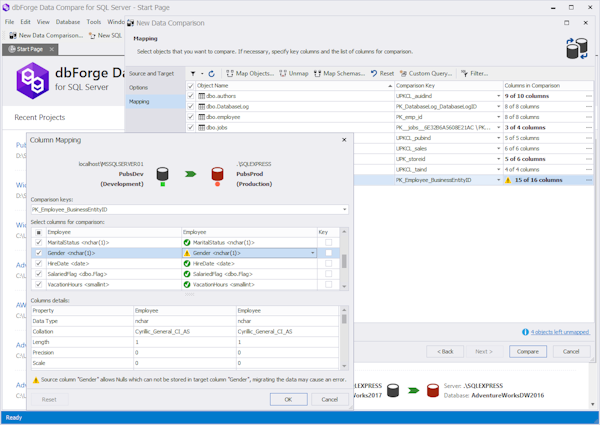Open the Edit menu
The image size is (600, 425).
point(25,22)
